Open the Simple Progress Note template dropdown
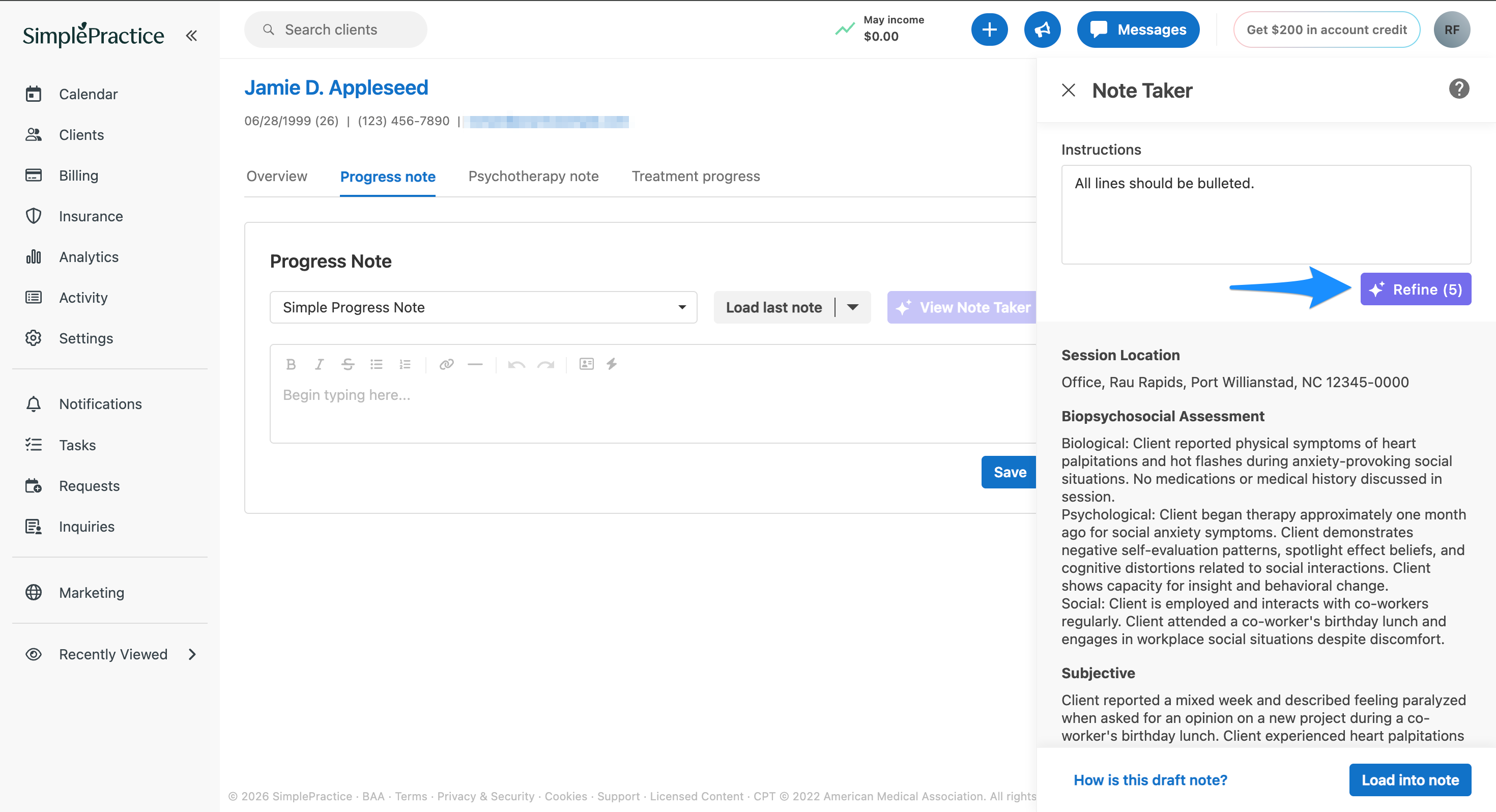This screenshot has height=812, width=1496. [x=483, y=307]
